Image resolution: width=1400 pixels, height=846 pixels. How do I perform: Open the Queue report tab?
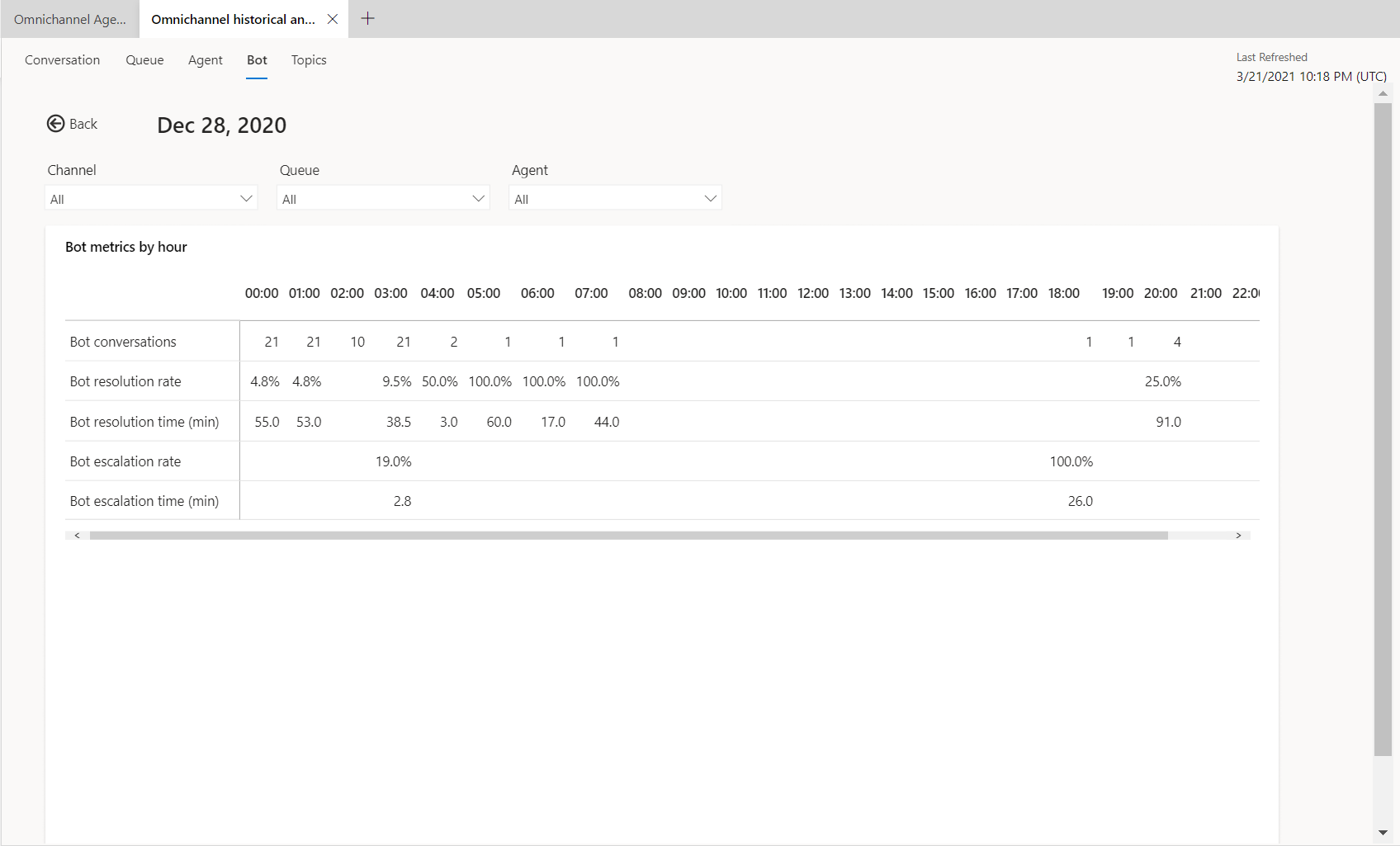click(144, 60)
